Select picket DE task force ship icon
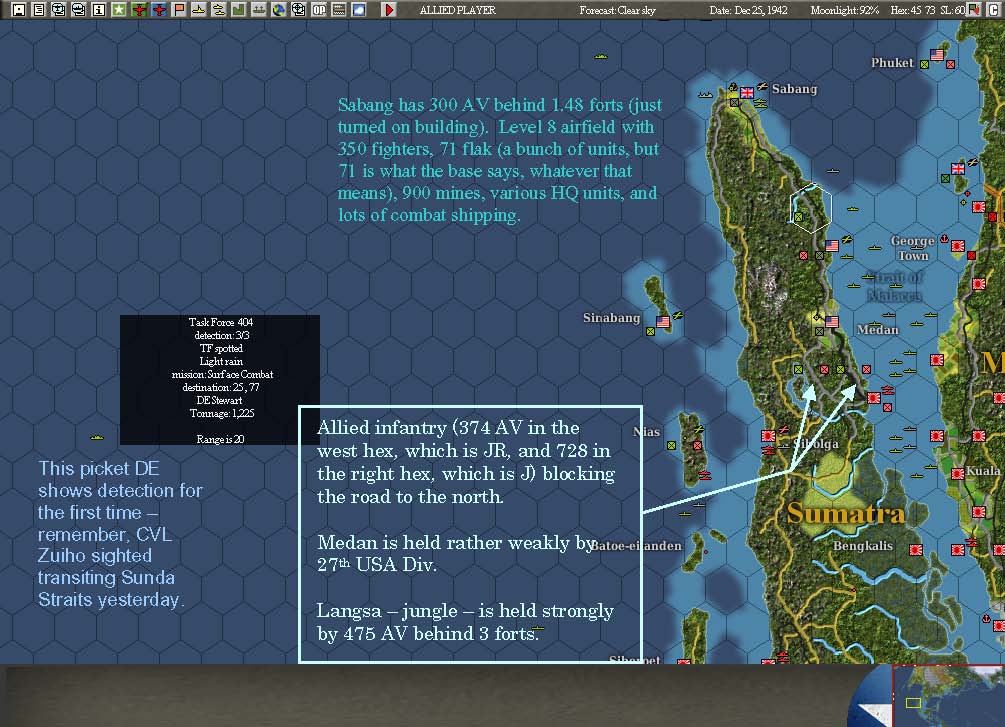The image size is (1005, 727). click(97, 437)
